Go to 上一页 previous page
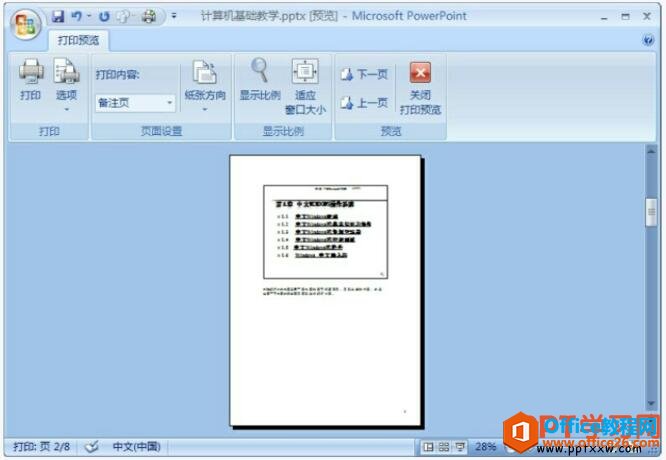Viewport: 666px width, 460px height. click(364, 103)
